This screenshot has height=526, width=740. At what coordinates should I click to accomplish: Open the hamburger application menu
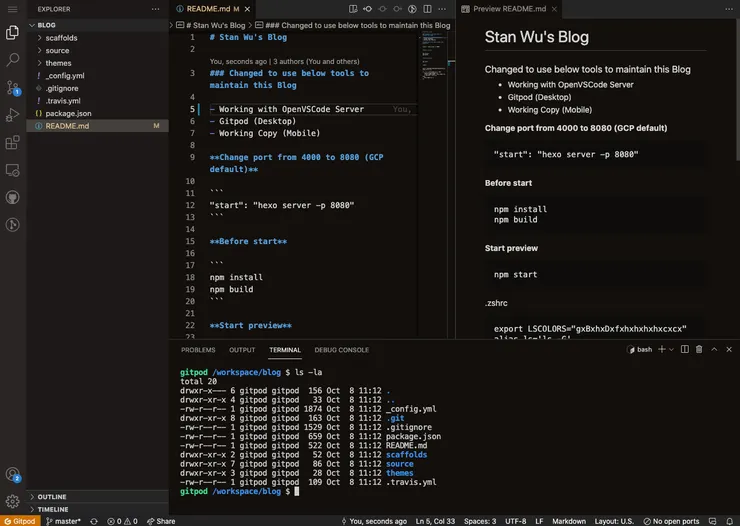[x=13, y=8]
